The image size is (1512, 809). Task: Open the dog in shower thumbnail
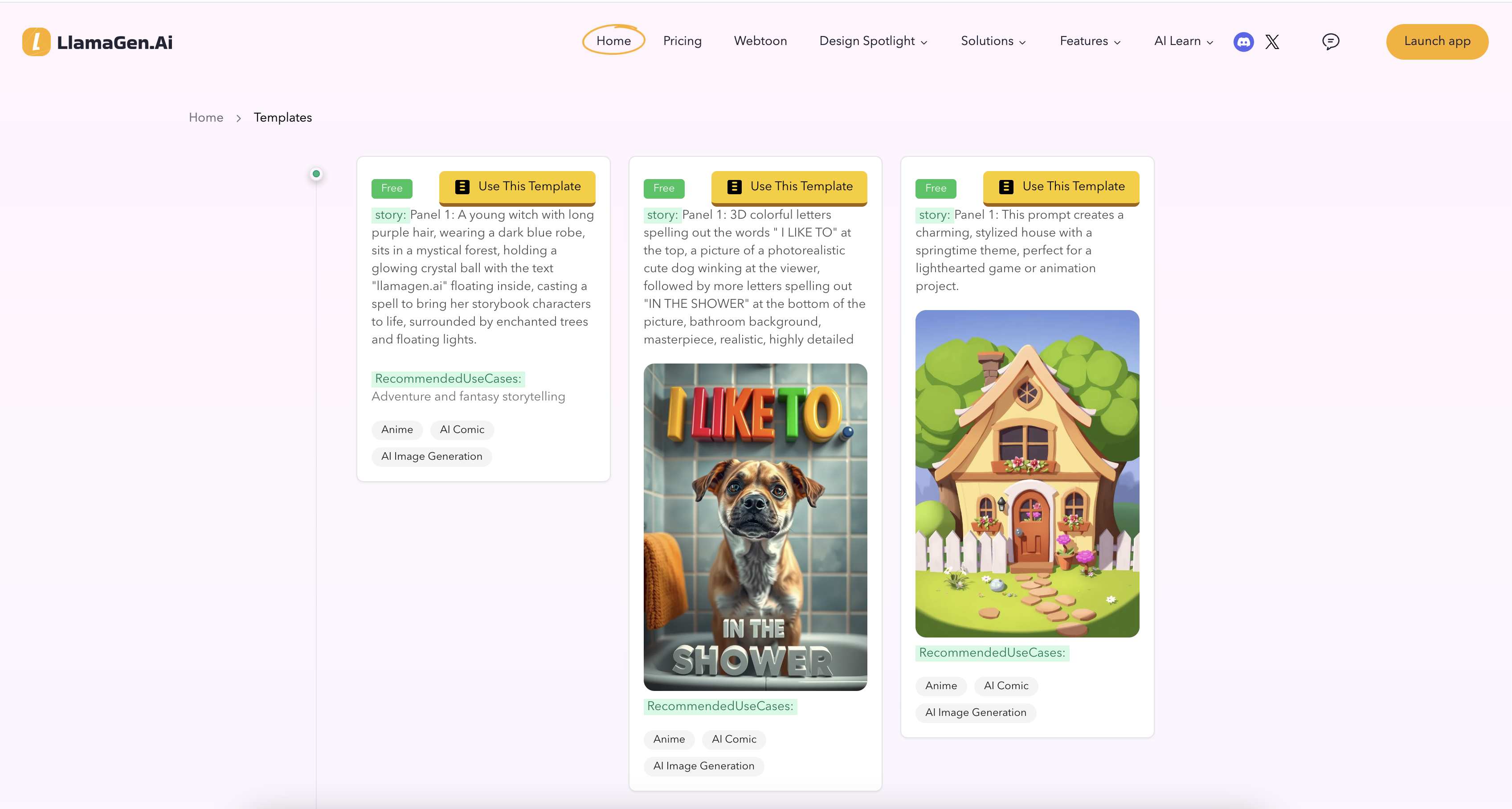(x=755, y=527)
